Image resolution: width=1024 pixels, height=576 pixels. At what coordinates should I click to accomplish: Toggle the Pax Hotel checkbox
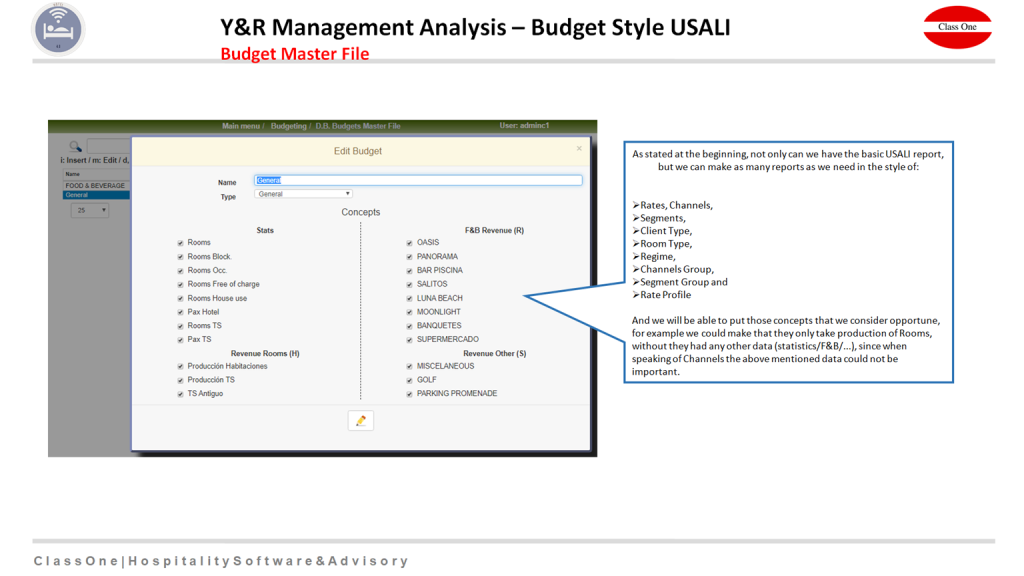point(180,312)
